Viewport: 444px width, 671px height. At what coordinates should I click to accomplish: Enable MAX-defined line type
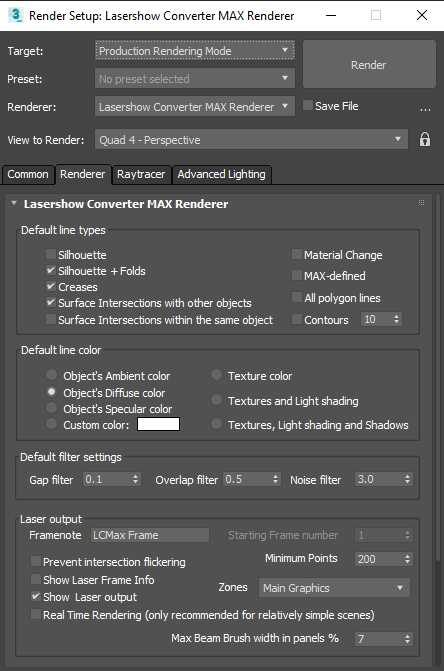[x=297, y=275]
